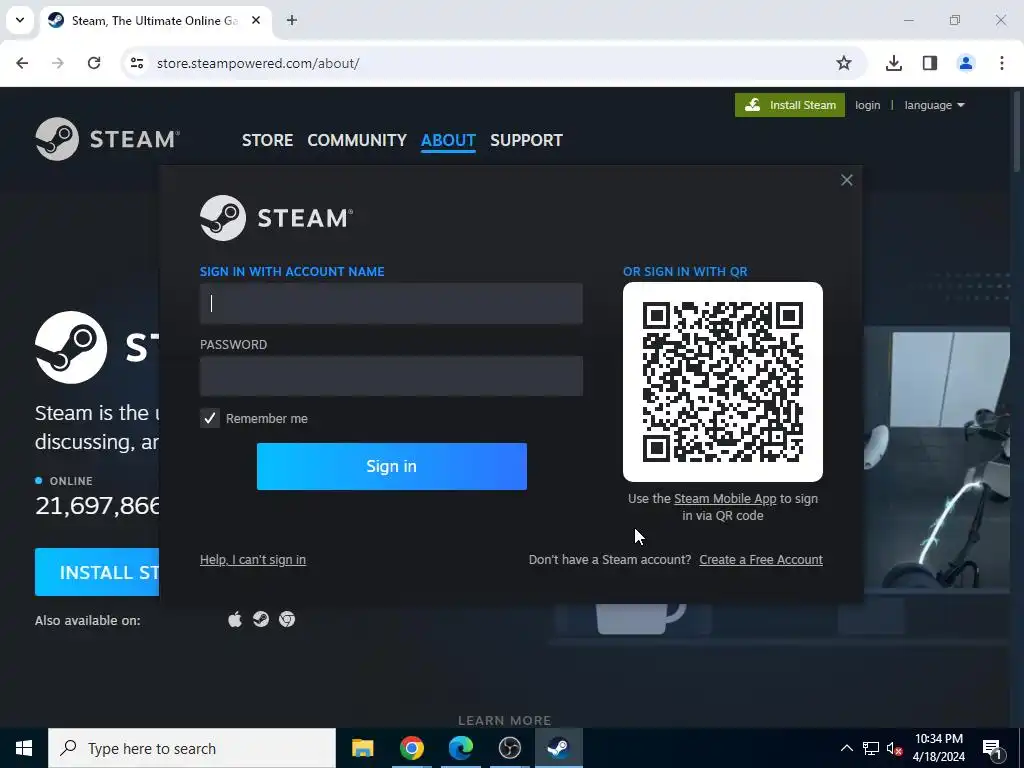The height and width of the screenshot is (768, 1024).
Task: Click the SteamOS platform icon
Action: point(261,619)
